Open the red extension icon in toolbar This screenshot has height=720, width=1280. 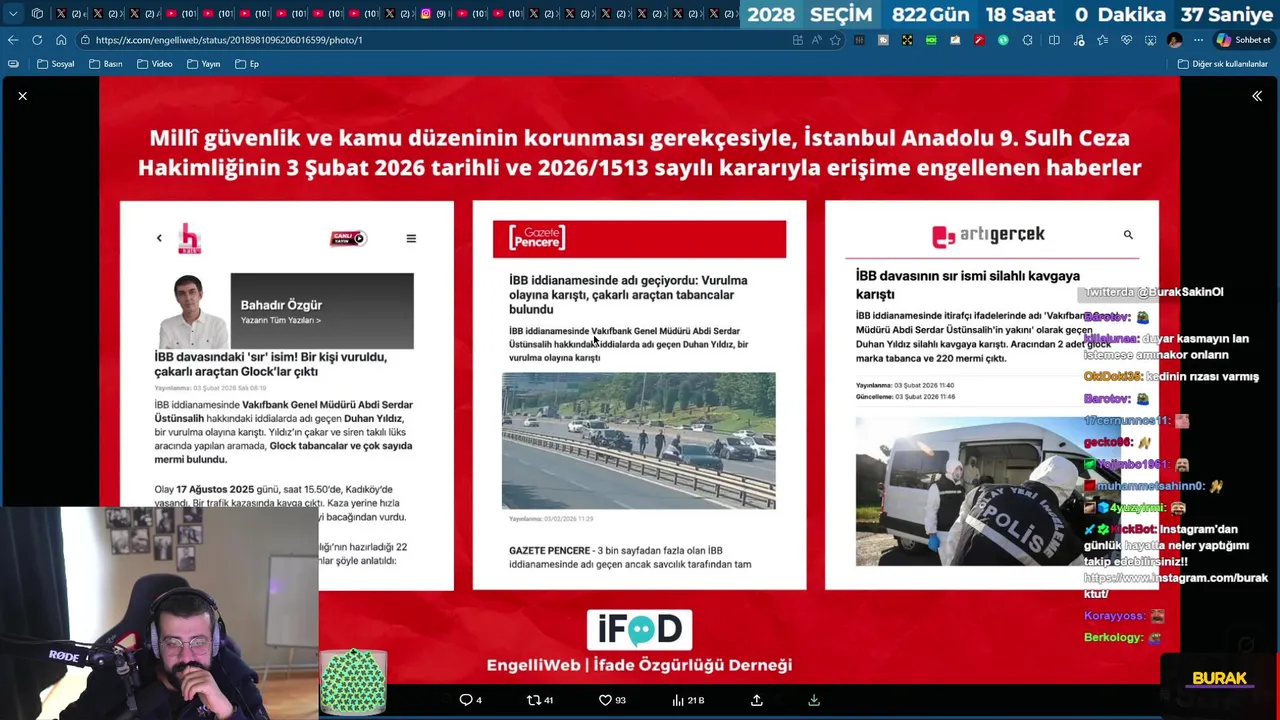click(979, 40)
